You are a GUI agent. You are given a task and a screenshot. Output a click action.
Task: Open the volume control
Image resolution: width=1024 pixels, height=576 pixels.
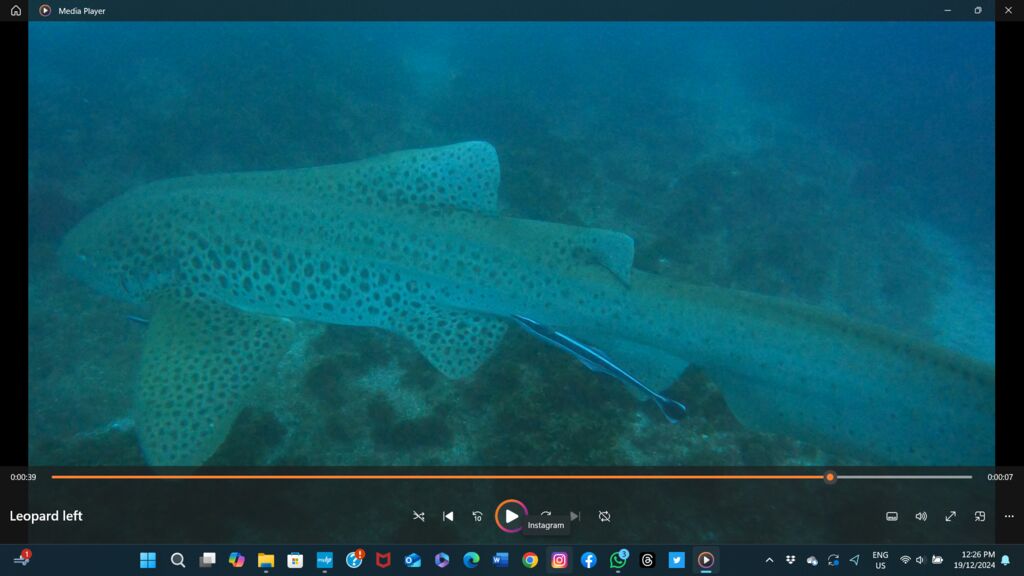pos(921,516)
